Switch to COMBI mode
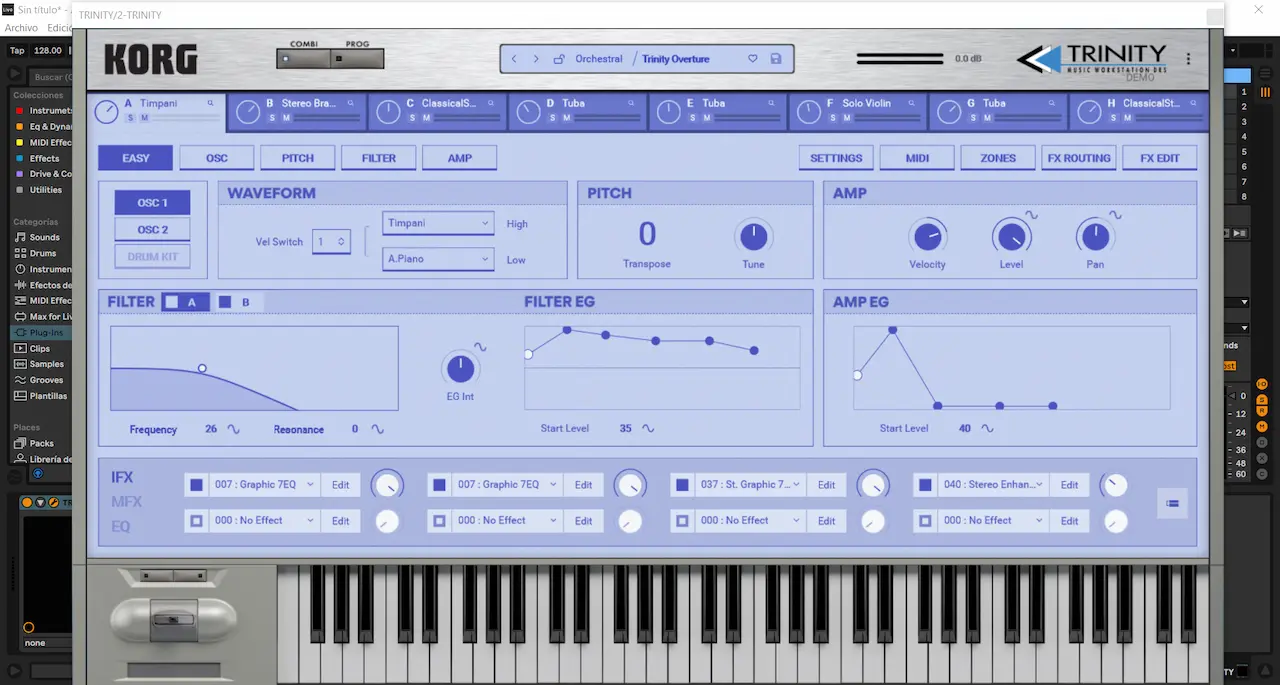Screen dimensions: 1280x685 [304, 58]
